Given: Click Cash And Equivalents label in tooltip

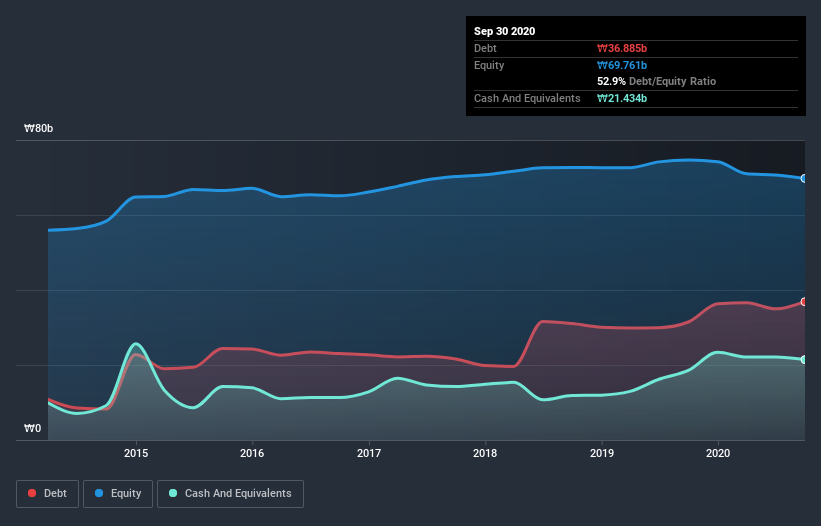Looking at the screenshot, I should pos(527,98).
